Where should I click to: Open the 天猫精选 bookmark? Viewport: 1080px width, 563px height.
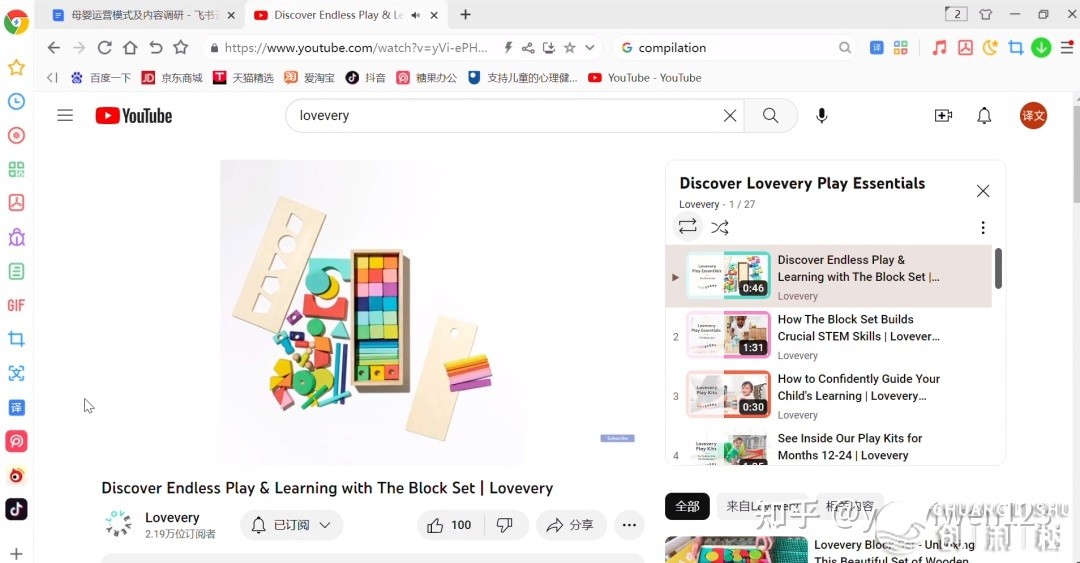coord(242,78)
